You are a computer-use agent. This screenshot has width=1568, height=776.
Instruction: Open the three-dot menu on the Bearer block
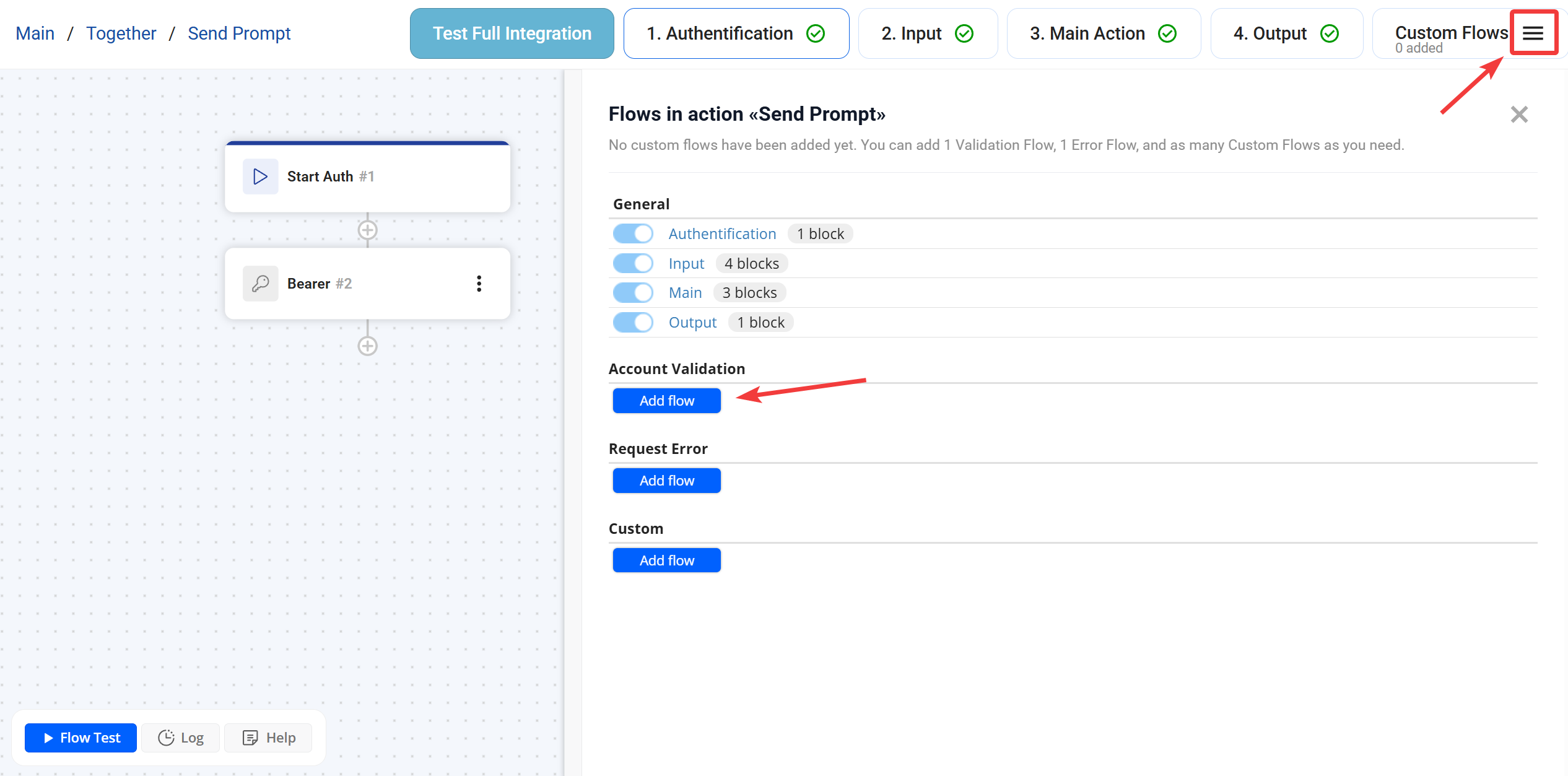pyautogui.click(x=479, y=283)
